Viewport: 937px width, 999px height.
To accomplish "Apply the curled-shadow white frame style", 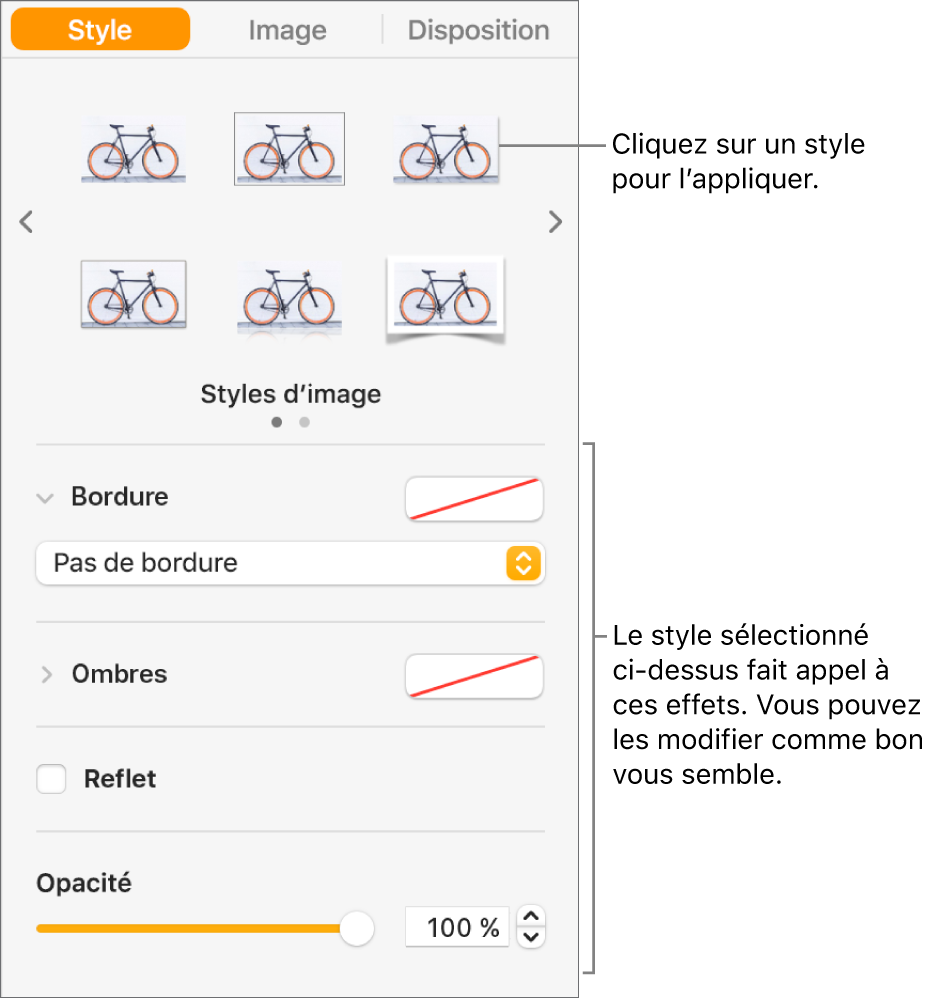I will (x=445, y=296).
